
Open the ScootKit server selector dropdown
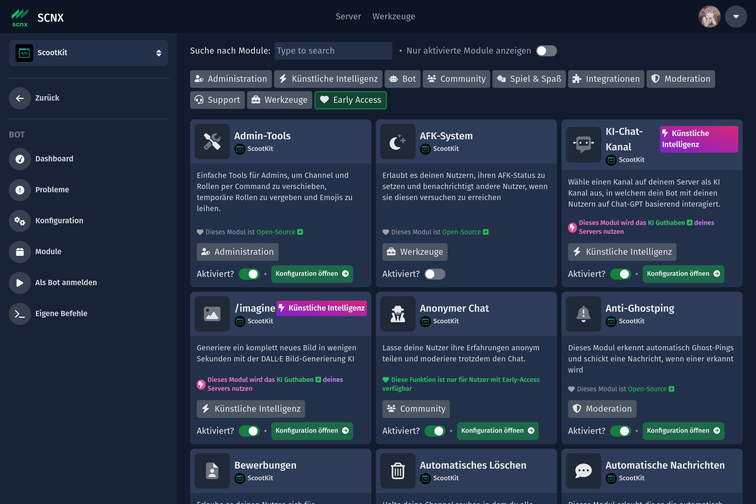(88, 53)
